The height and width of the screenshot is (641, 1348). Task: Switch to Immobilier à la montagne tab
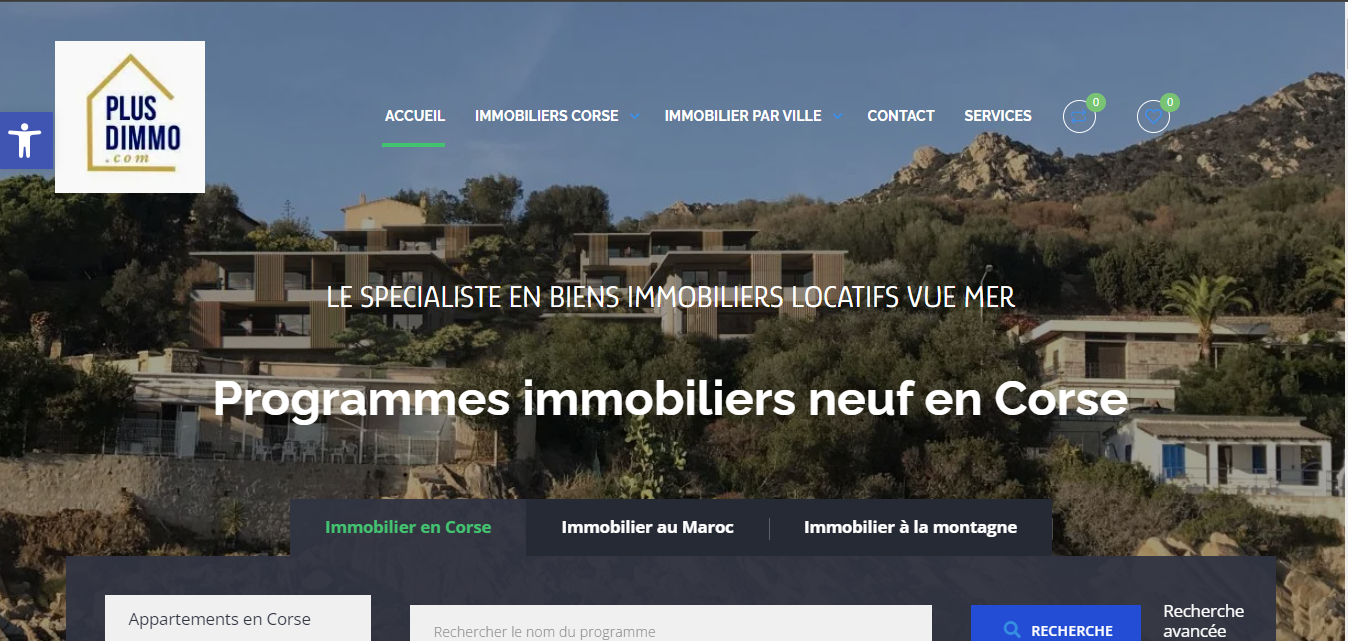(x=910, y=527)
